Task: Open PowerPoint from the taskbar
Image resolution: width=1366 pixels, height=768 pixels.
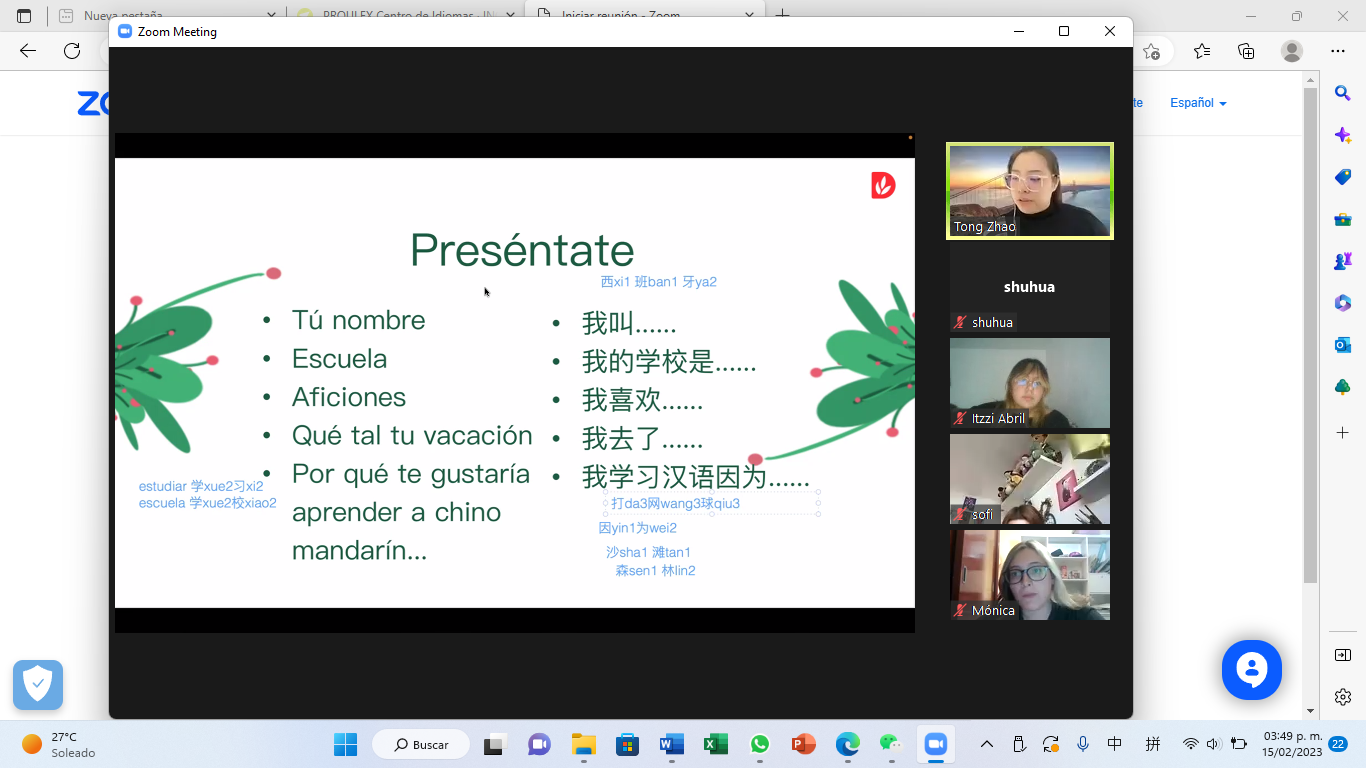Action: [x=803, y=744]
